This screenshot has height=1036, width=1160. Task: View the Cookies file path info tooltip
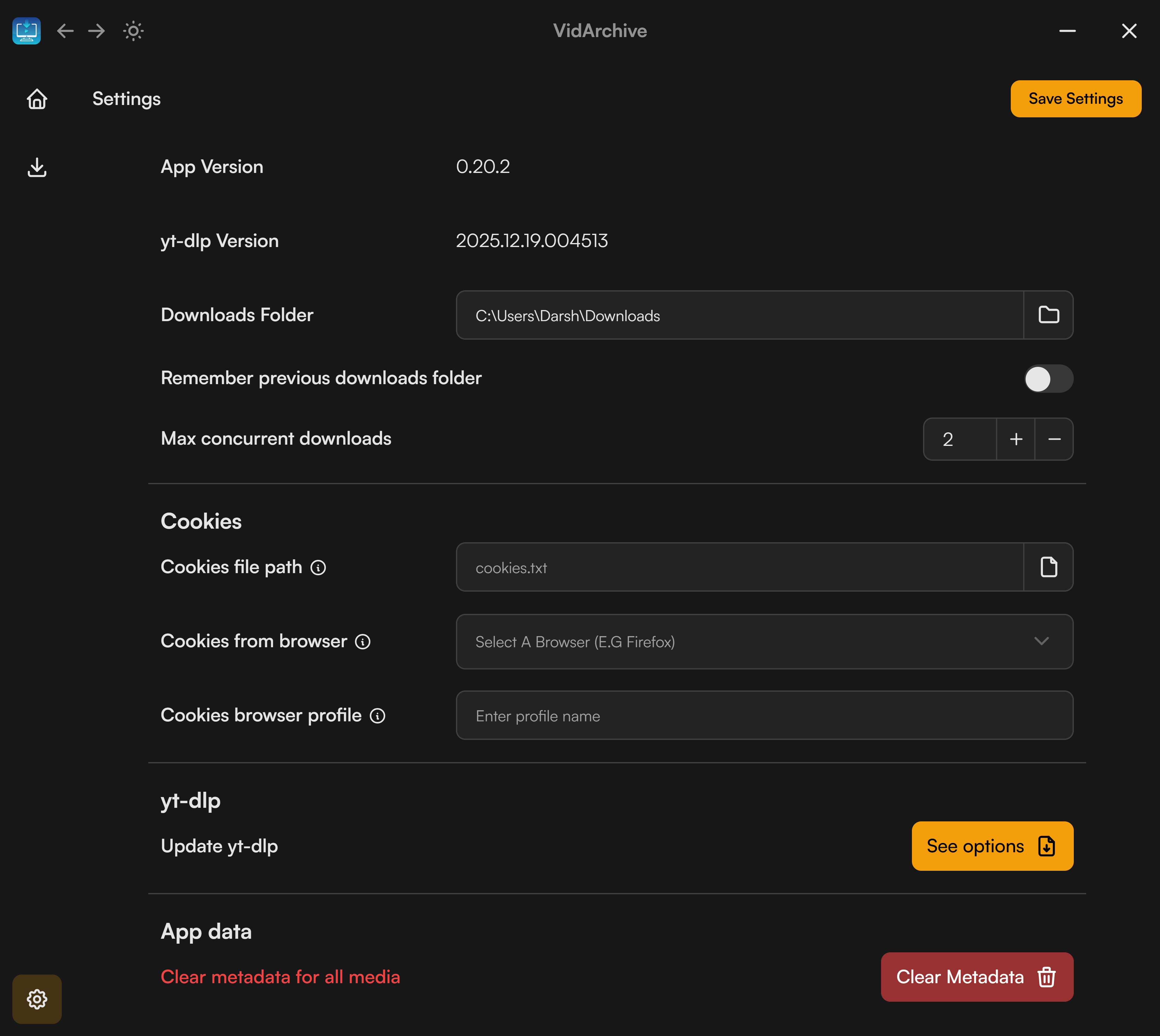click(318, 567)
